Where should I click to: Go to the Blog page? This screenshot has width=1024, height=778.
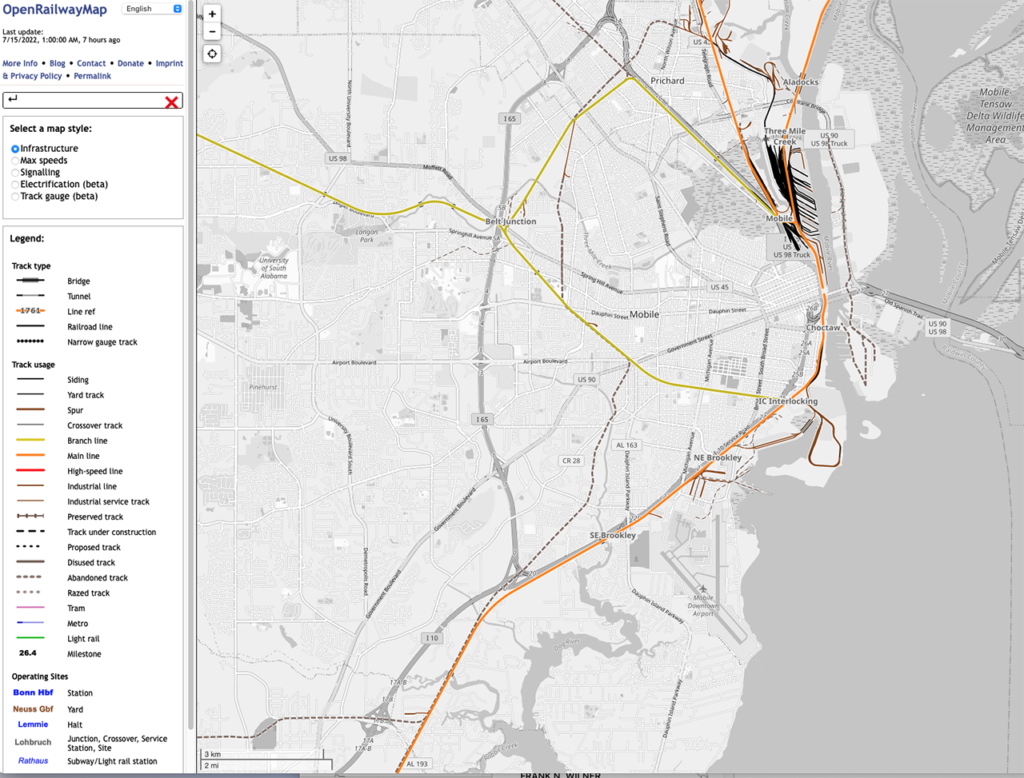tap(58, 63)
